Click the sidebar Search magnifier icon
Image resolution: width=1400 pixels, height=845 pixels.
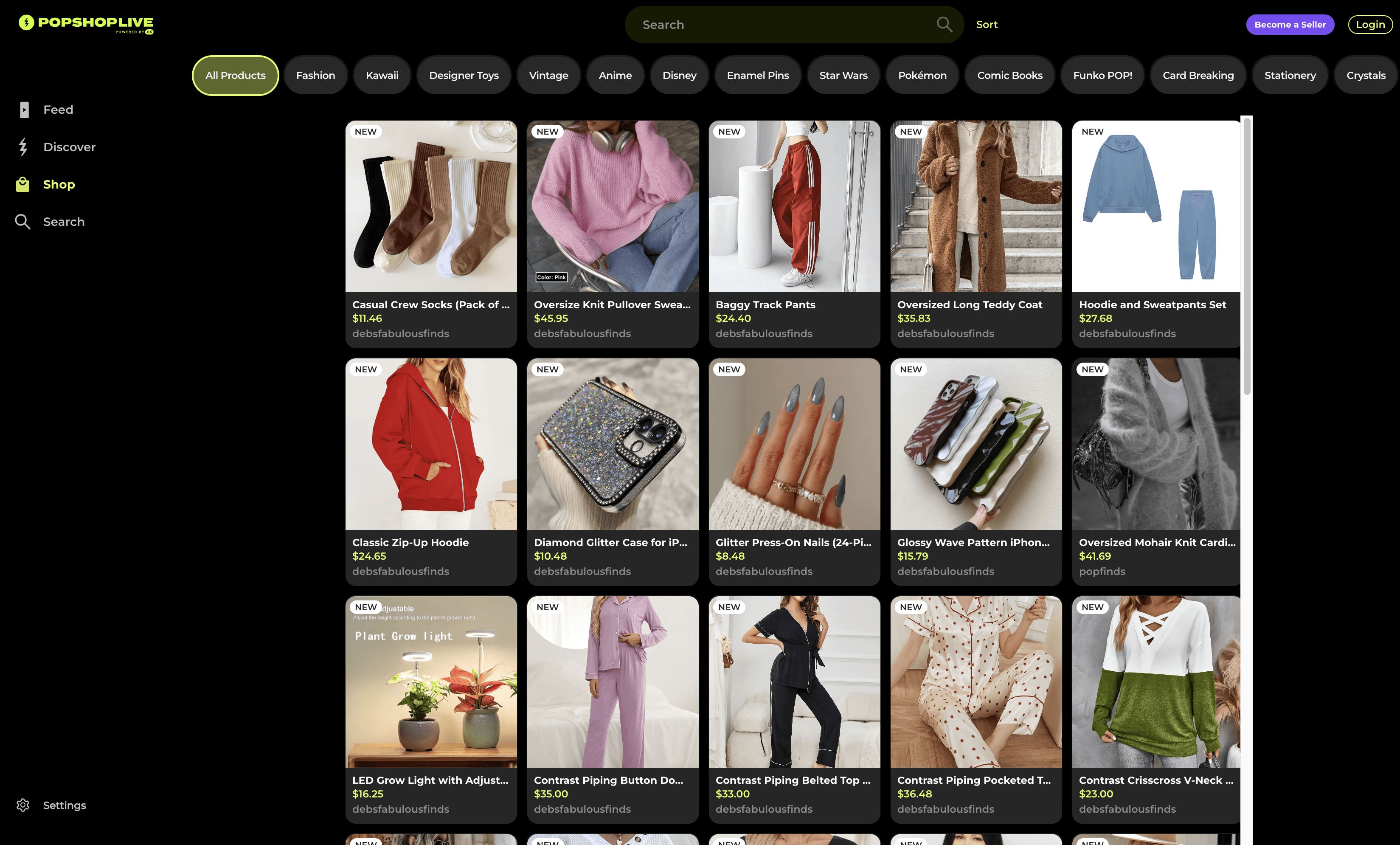tap(23, 222)
